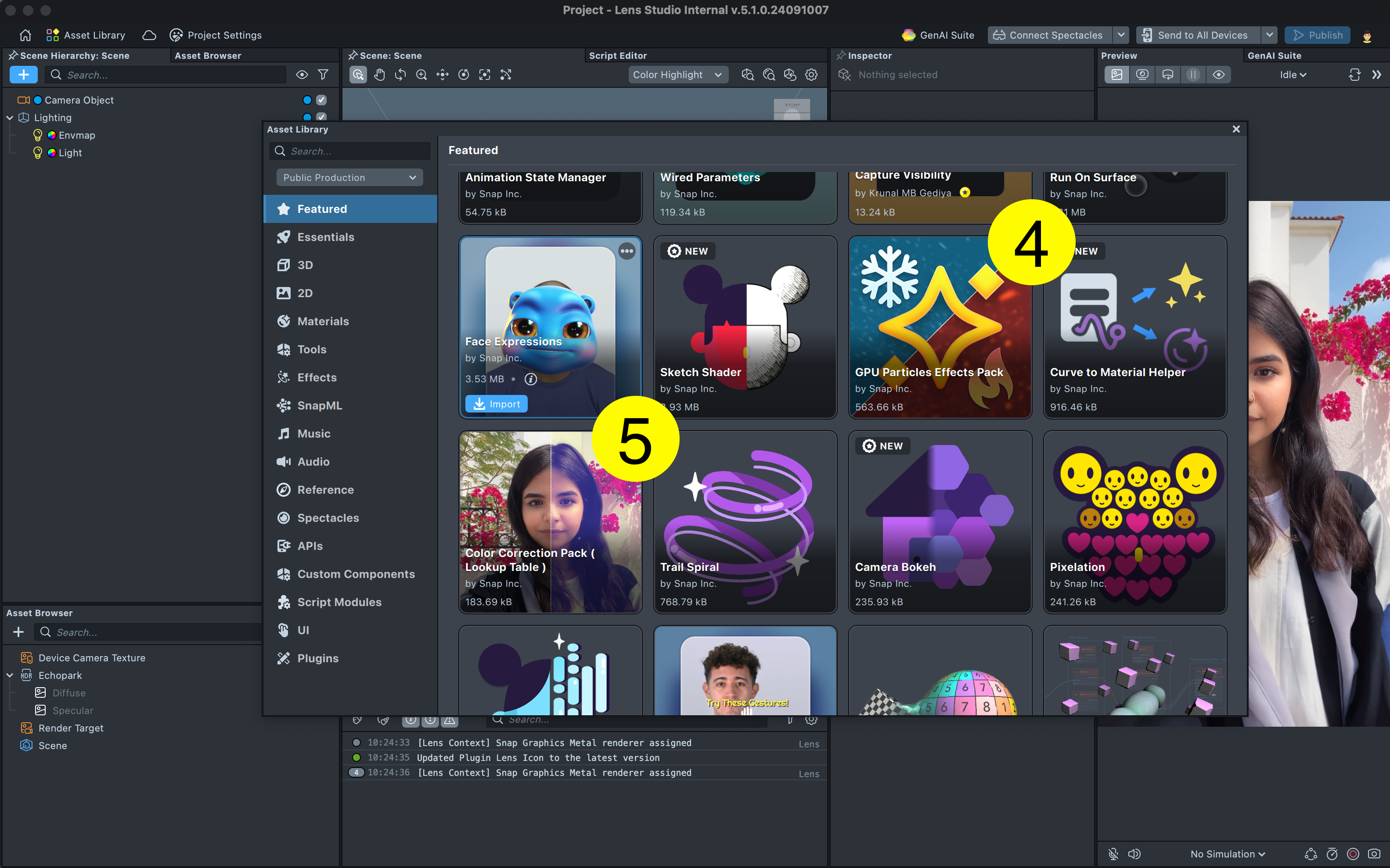The height and width of the screenshot is (868, 1390).
Task: Click the Publish button
Action: 1317,35
